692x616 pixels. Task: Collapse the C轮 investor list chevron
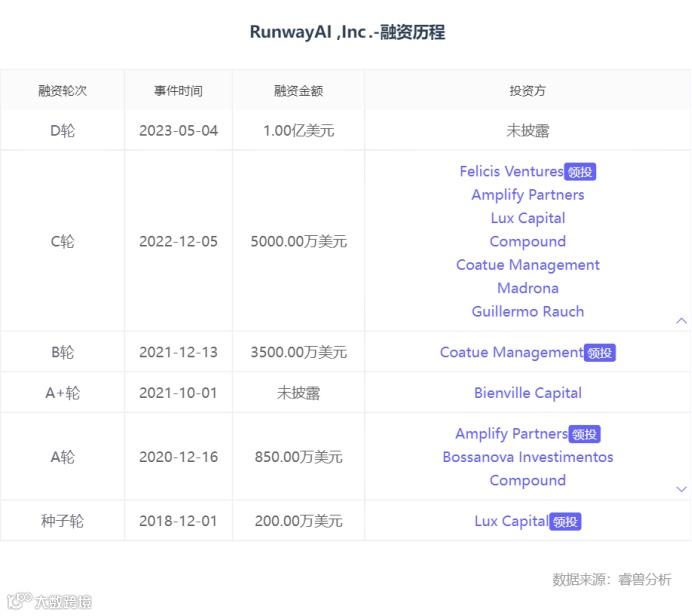681,321
